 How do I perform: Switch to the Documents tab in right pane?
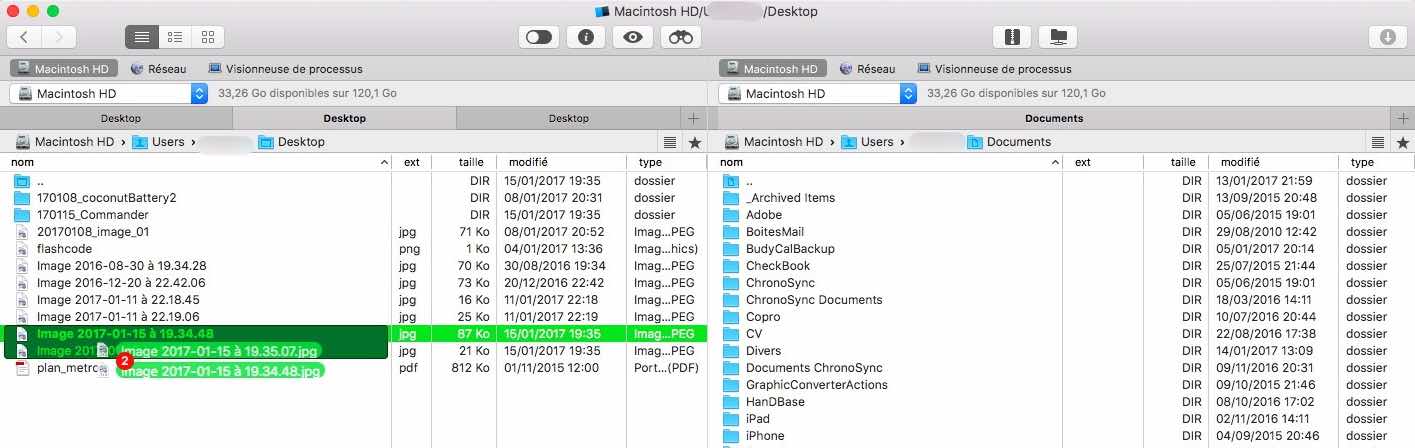pos(1054,118)
